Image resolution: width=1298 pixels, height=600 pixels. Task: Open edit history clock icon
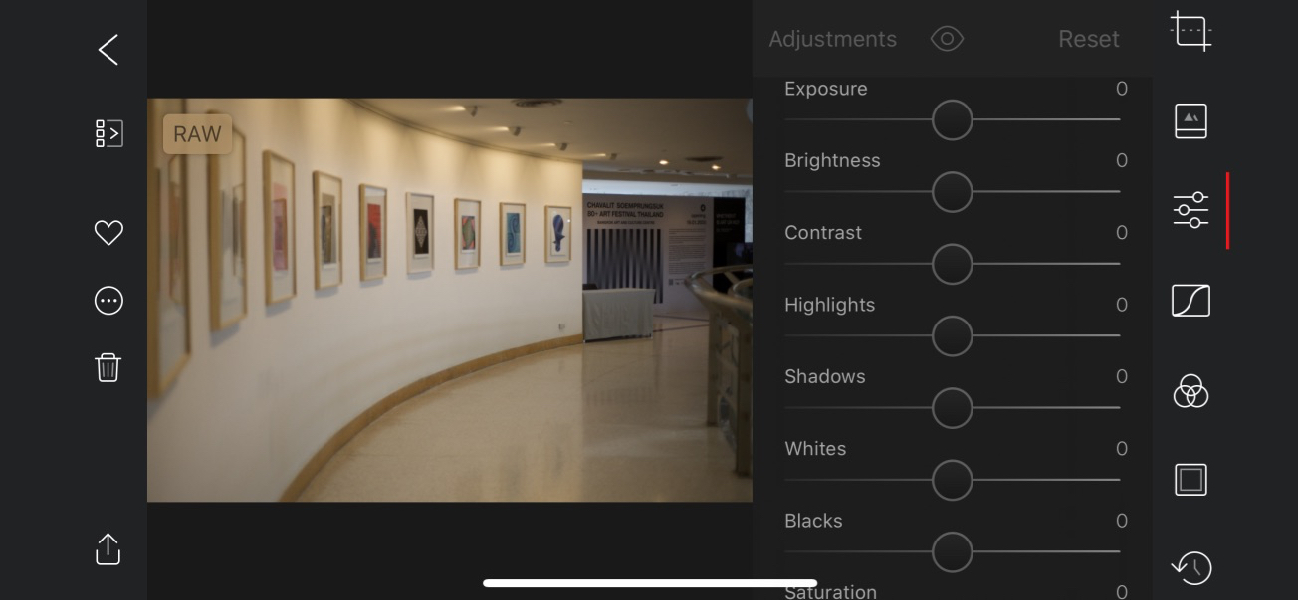pyautogui.click(x=1191, y=567)
